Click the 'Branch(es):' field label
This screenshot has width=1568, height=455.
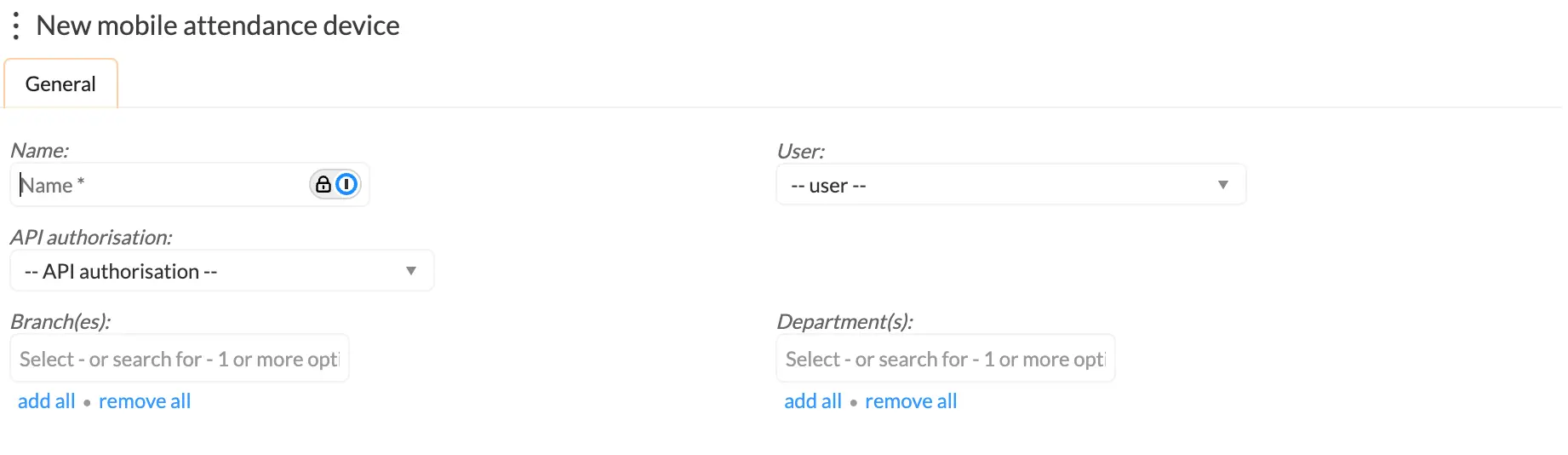pyautogui.click(x=60, y=322)
